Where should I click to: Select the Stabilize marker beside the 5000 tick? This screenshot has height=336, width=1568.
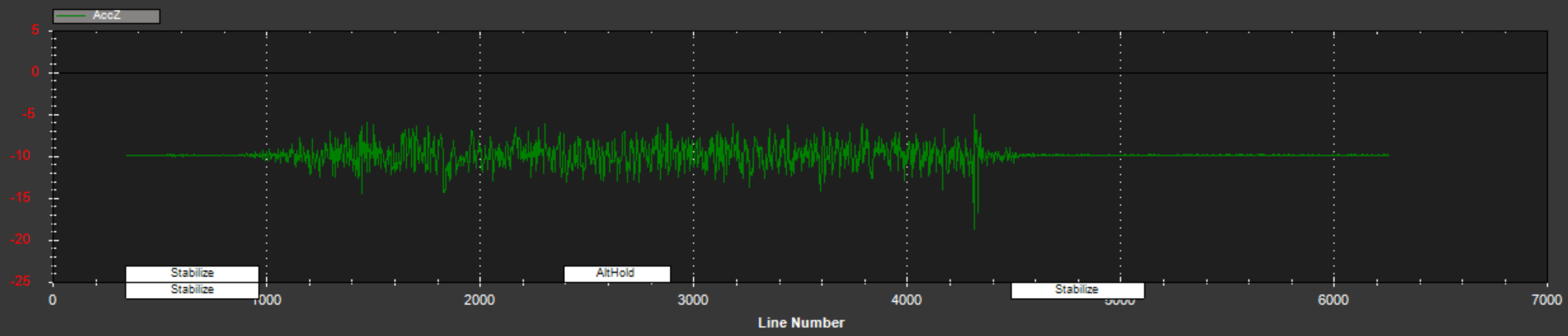[x=1078, y=290]
